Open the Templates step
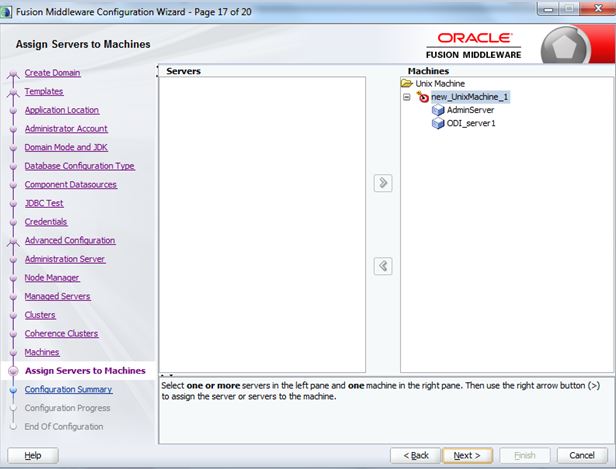The height and width of the screenshot is (469, 616). pos(44,92)
